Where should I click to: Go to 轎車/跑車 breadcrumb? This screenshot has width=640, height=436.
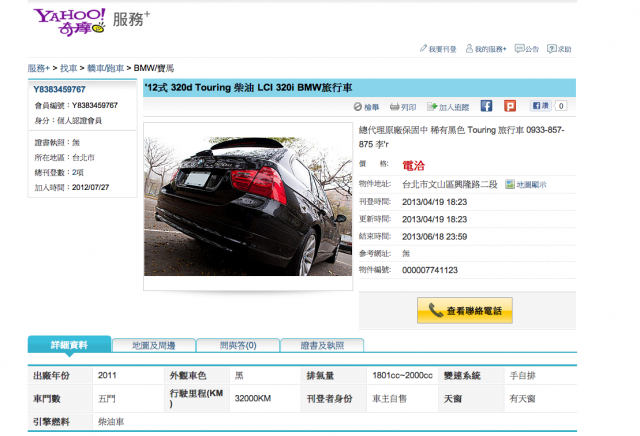[x=105, y=68]
